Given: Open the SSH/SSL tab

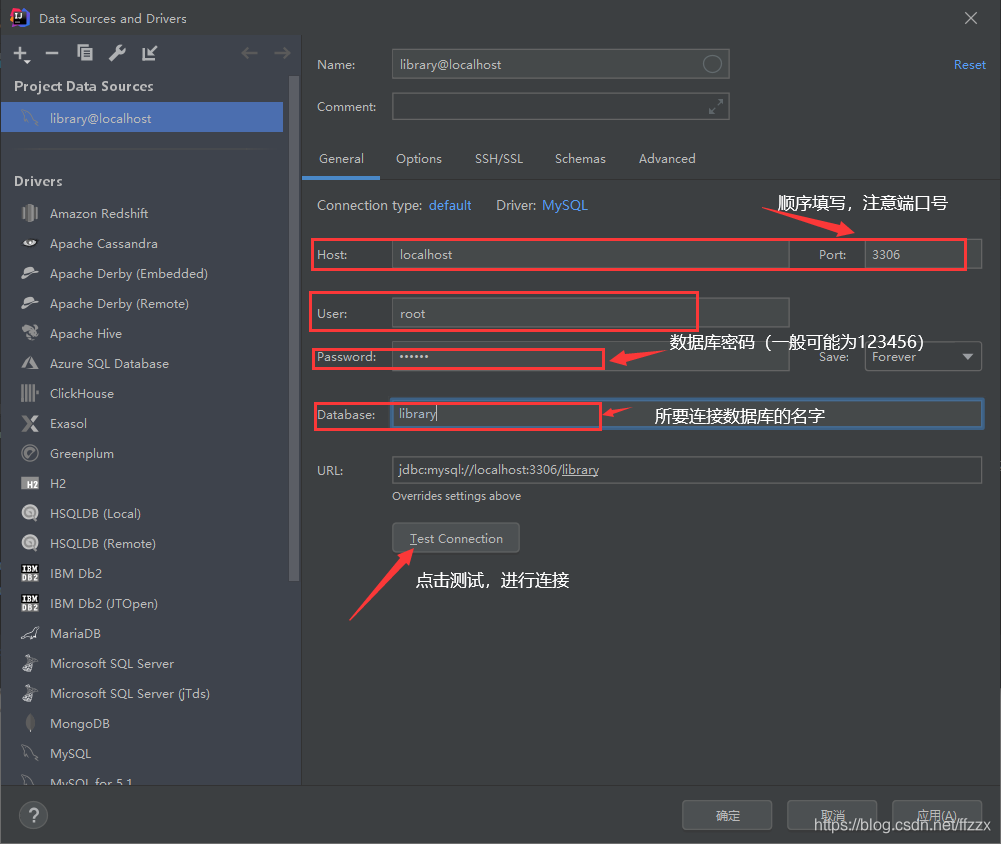Looking at the screenshot, I should tap(499, 158).
